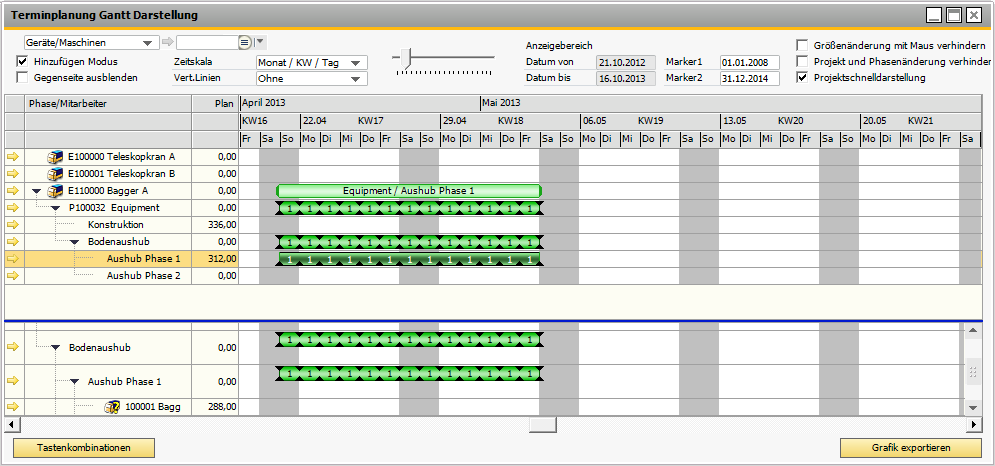Enable Projekt und Phasenänderung verhindern checkbox
This screenshot has height=466, width=995.
pos(802,62)
